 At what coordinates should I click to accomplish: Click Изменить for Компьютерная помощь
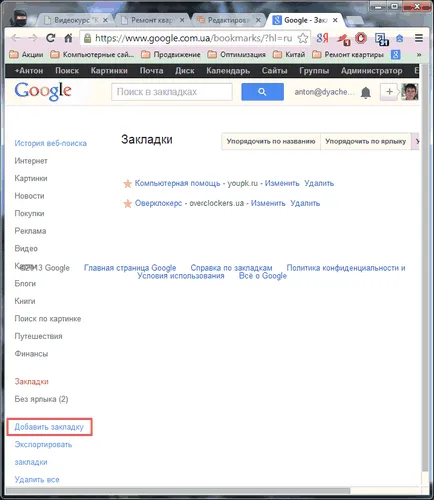click(x=282, y=183)
